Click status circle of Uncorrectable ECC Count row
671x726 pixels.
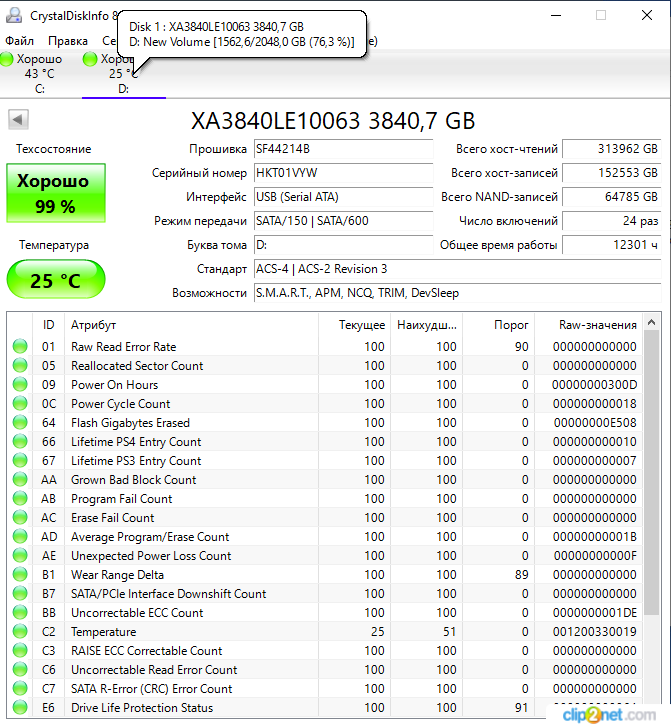click(20, 612)
